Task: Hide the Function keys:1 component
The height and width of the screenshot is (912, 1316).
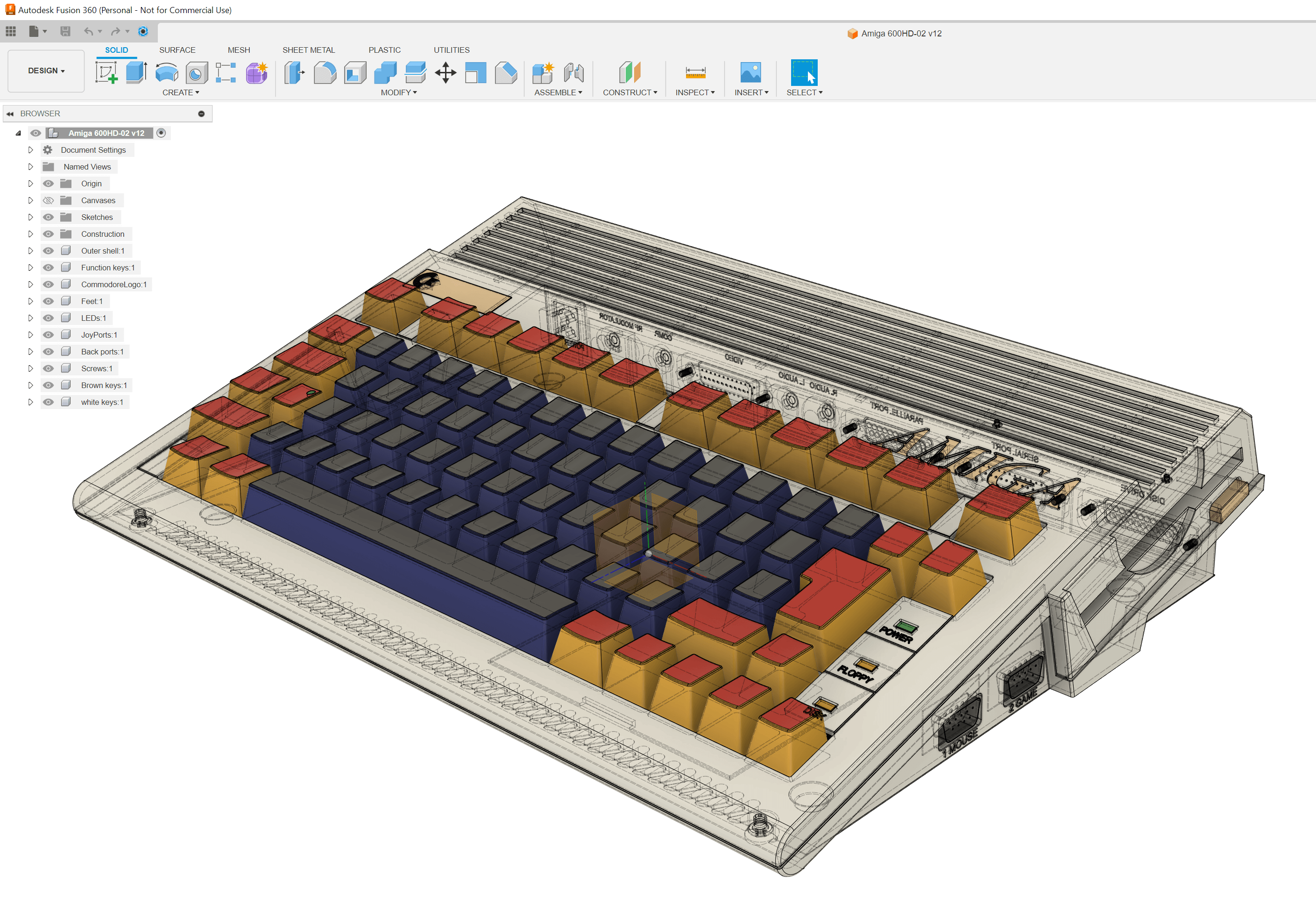Action: click(x=49, y=268)
